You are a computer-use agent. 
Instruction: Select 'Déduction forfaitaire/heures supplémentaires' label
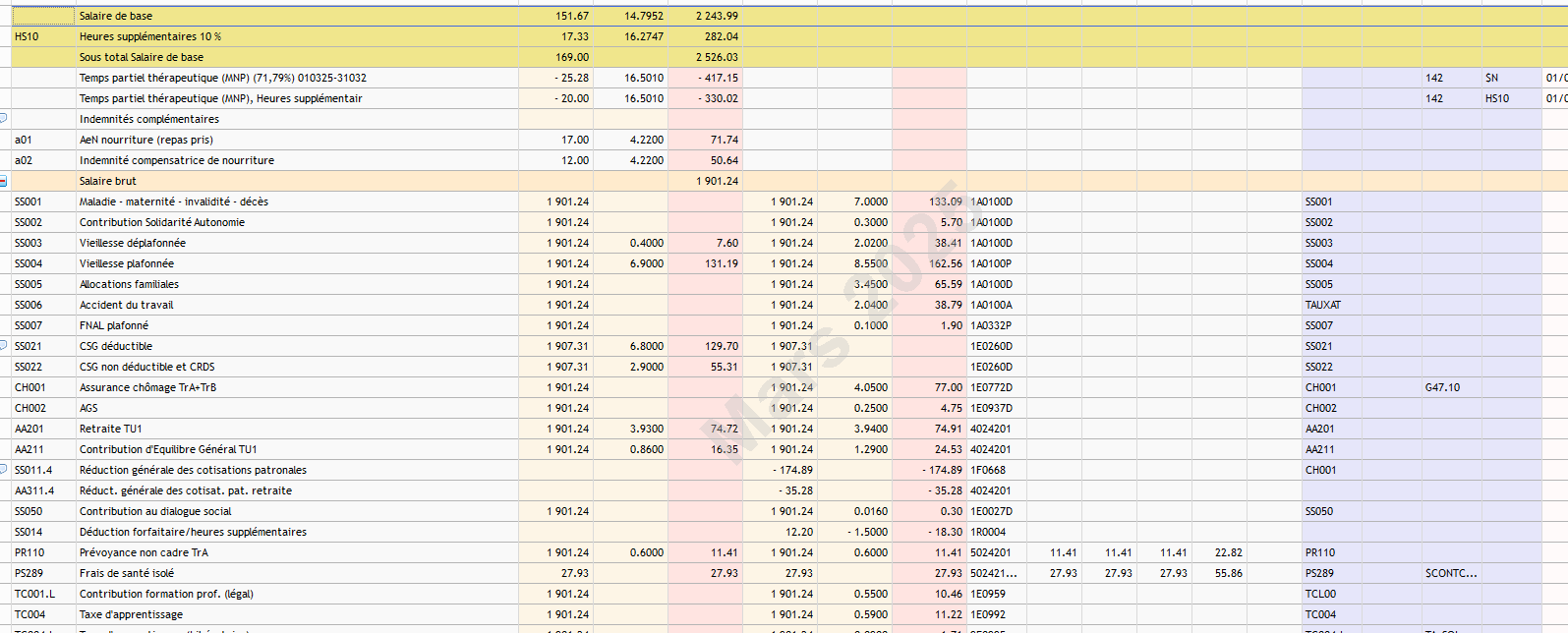(x=193, y=532)
